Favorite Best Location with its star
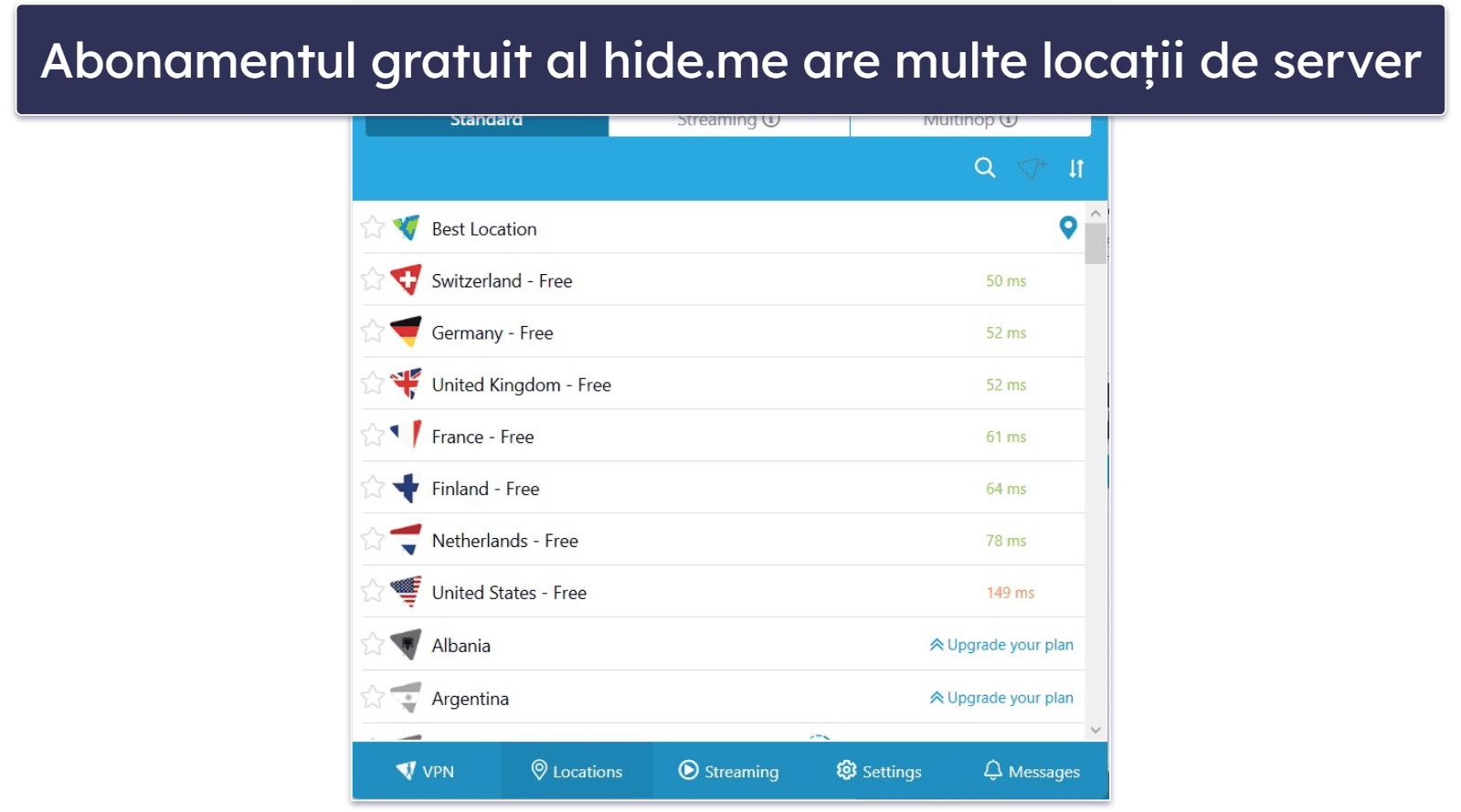Viewport: 1461px width, 812px height. click(373, 227)
